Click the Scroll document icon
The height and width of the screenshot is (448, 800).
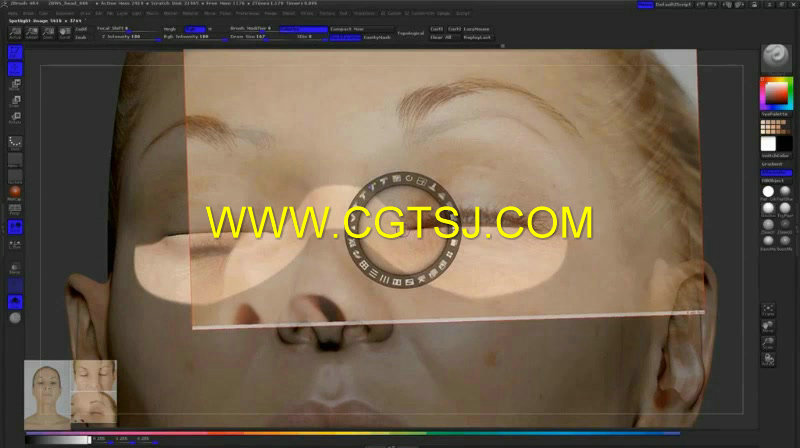click(64, 34)
